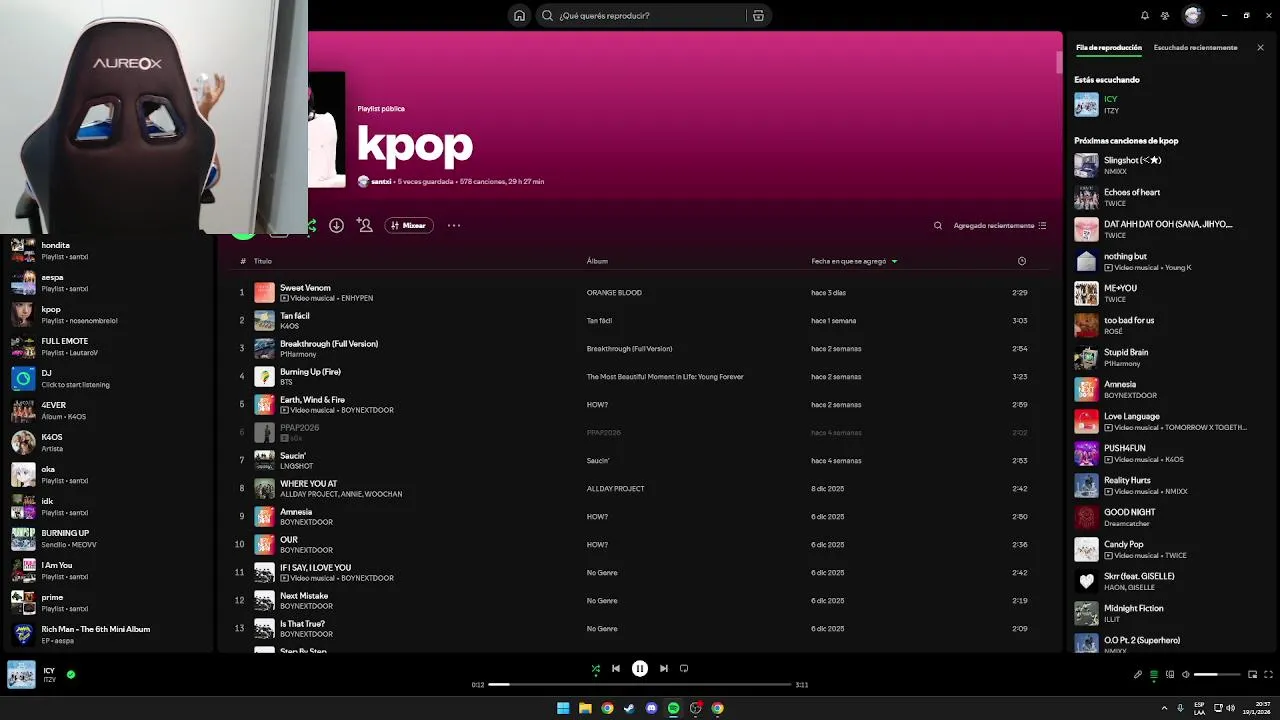Select Love Language in the queue
The image size is (1280, 720).
point(1170,421)
